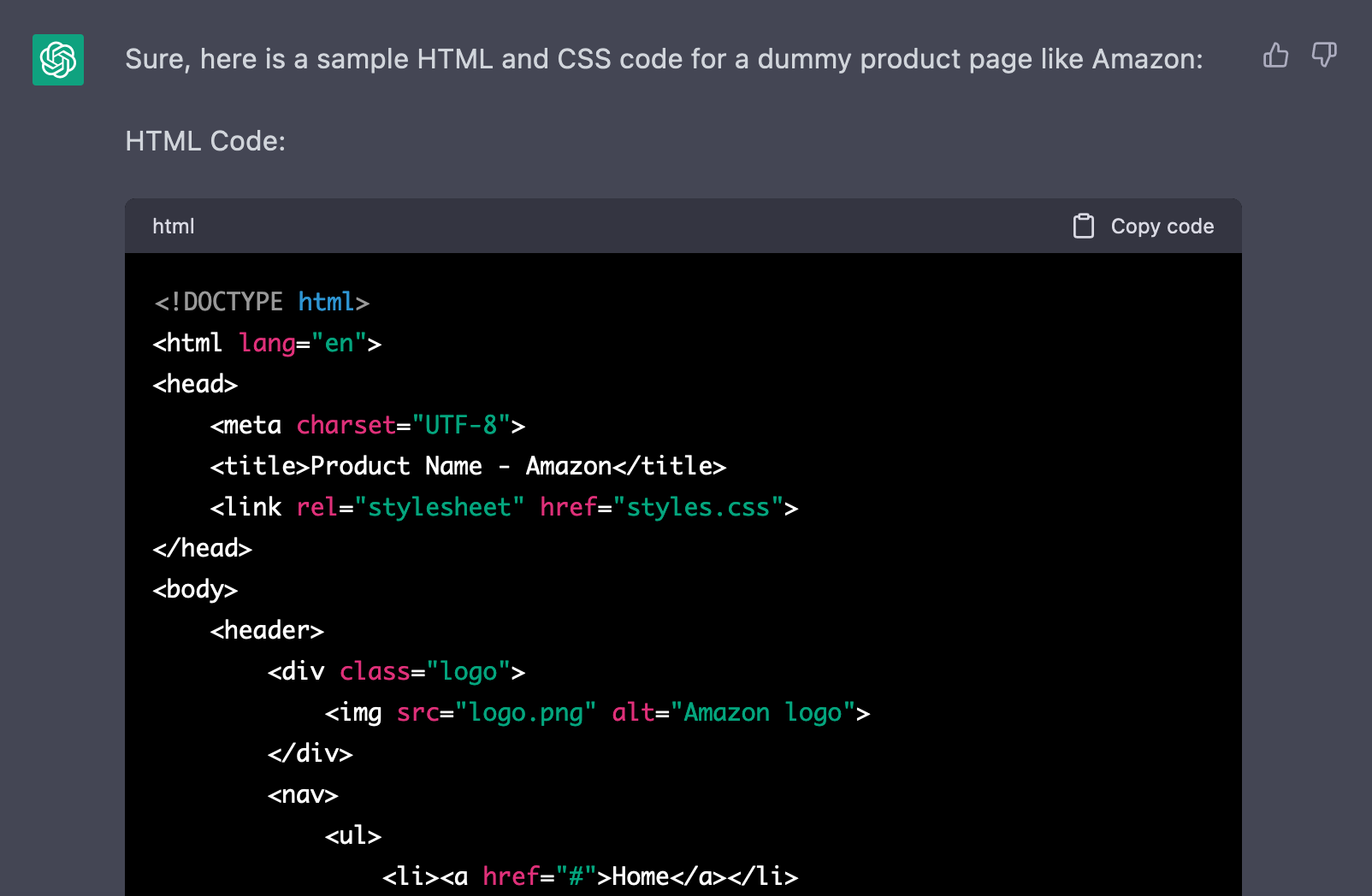Click the title text Product Name - Amazon

458,466
